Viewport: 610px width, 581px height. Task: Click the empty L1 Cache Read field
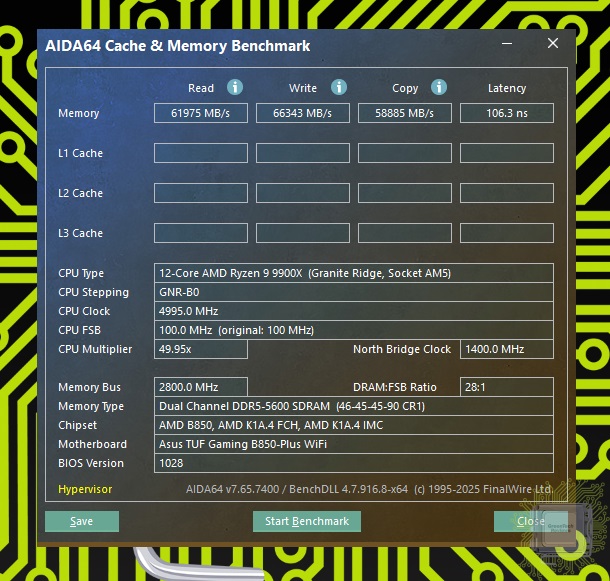201,153
